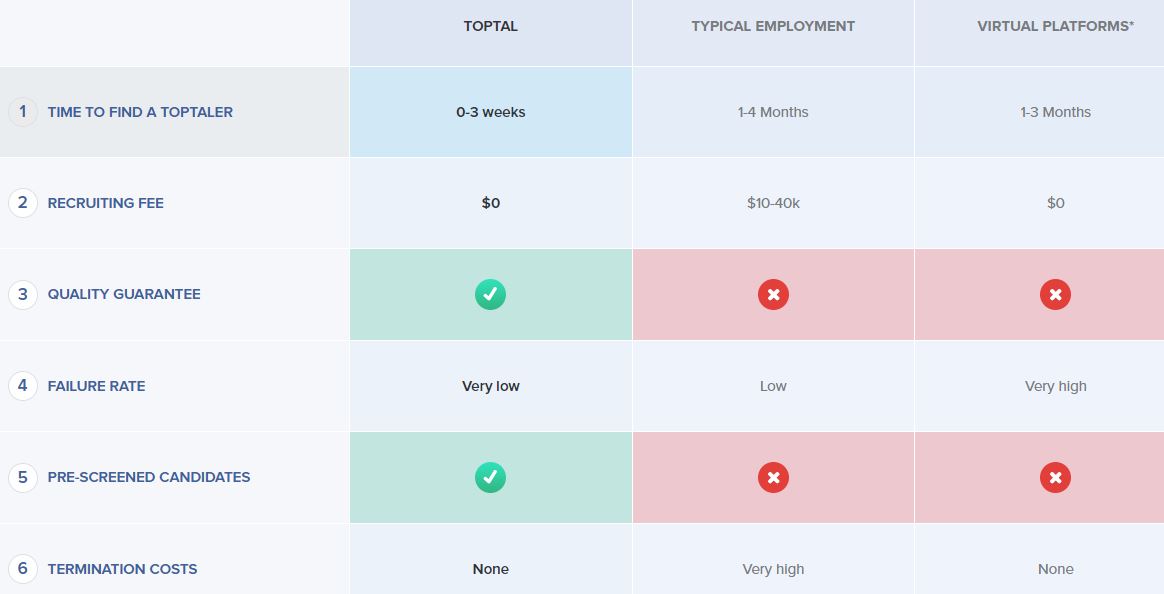
Task: Click the Recruiting Fee row label
Action: [x=105, y=203]
